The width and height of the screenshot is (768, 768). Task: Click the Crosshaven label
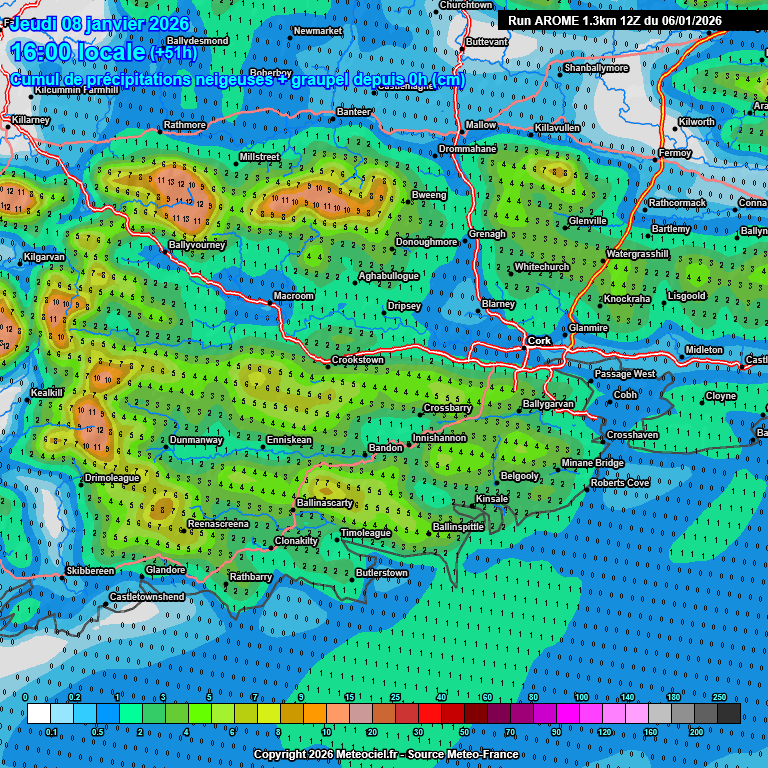point(633,435)
